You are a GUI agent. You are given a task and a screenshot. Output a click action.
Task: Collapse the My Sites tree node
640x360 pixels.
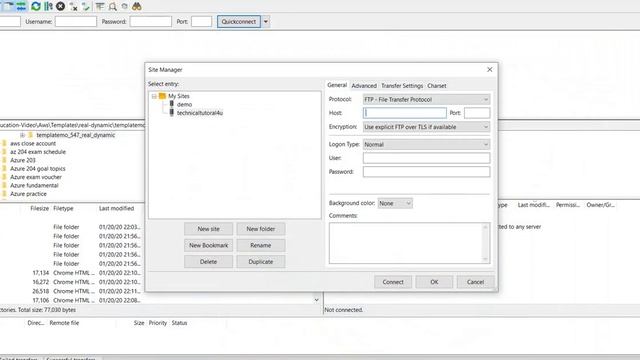[x=154, y=96]
